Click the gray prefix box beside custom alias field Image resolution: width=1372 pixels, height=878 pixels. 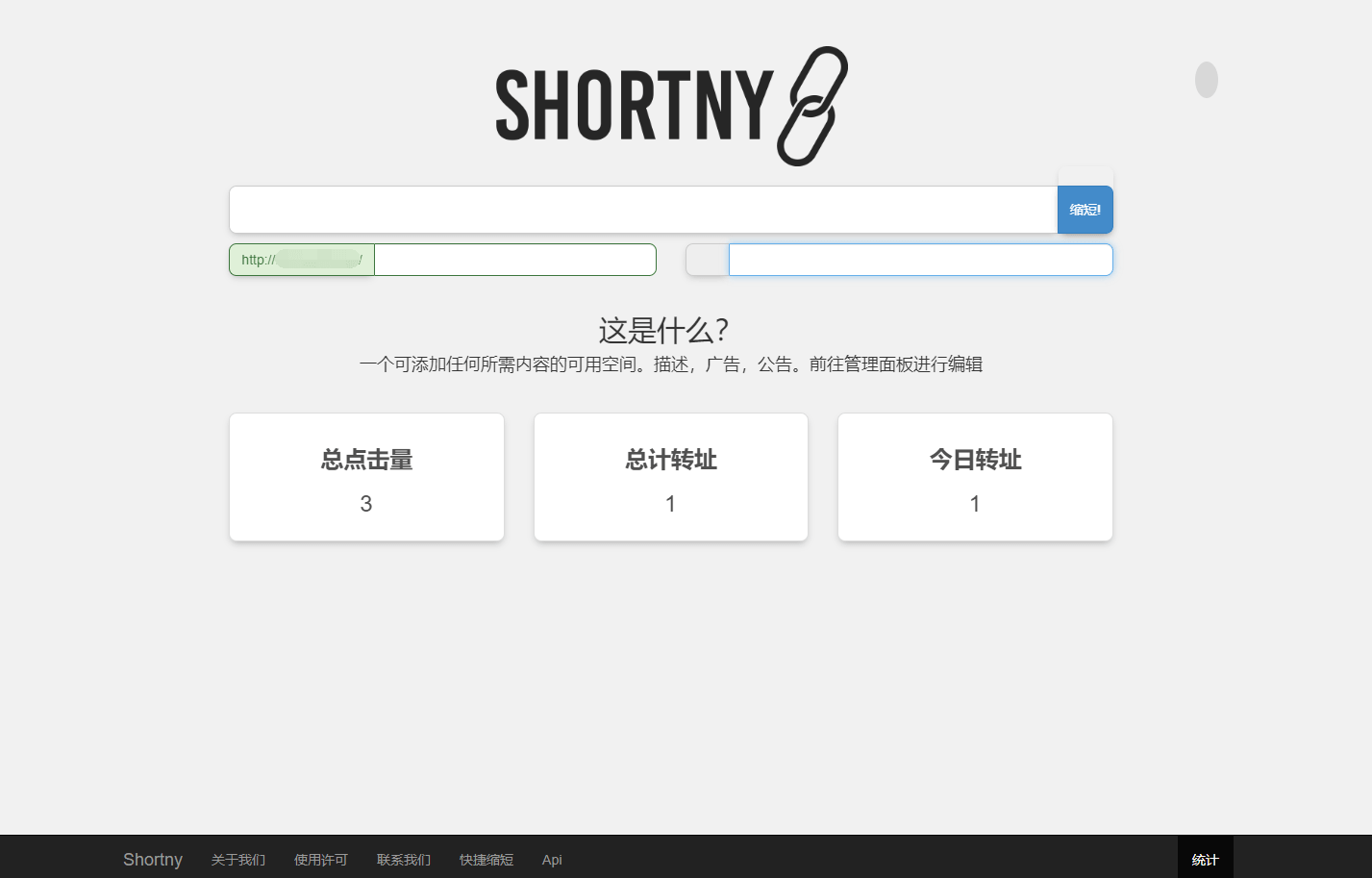[706, 259]
